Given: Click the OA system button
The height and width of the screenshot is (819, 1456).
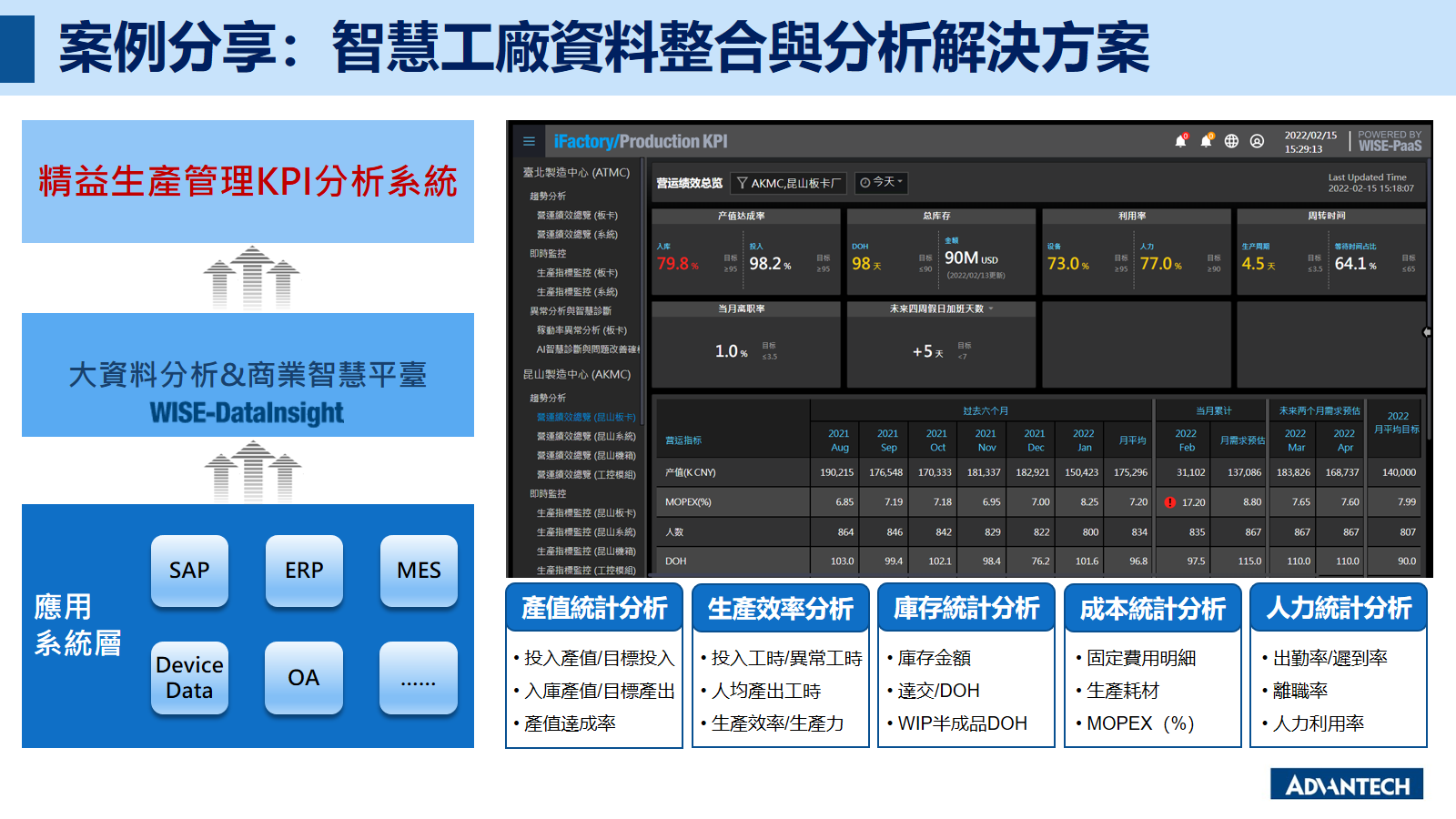Looking at the screenshot, I should click(304, 678).
